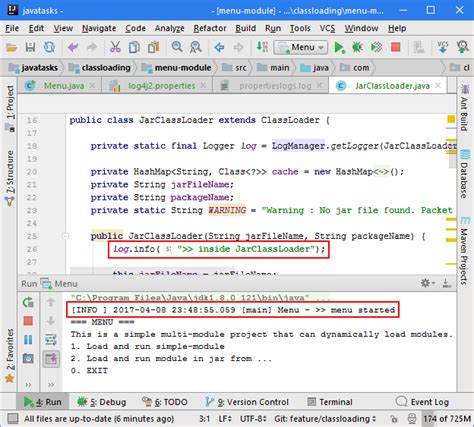
Task: Open the Navigate menu
Action: (99, 29)
